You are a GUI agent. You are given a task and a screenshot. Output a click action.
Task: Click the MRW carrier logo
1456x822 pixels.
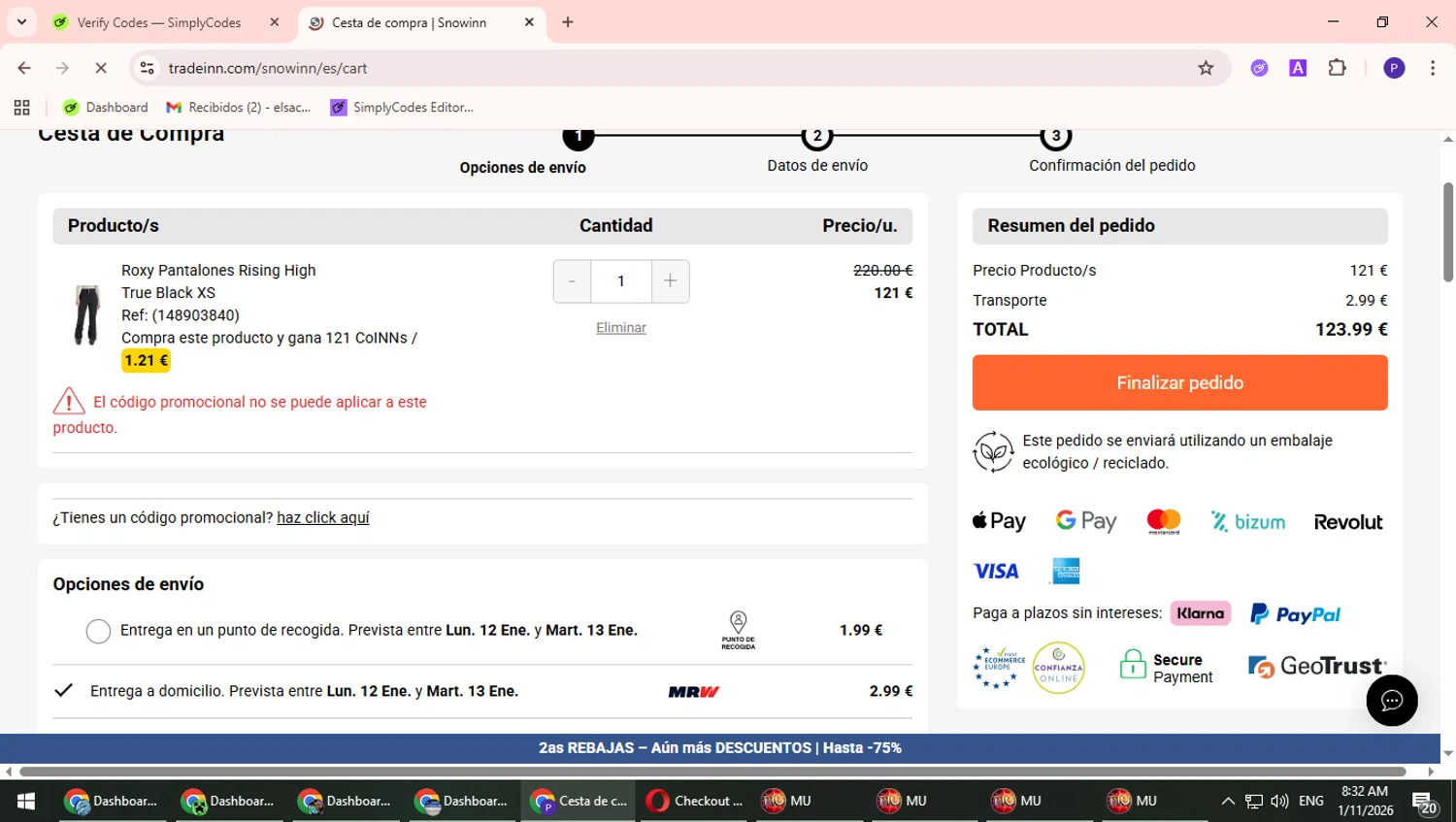694,692
